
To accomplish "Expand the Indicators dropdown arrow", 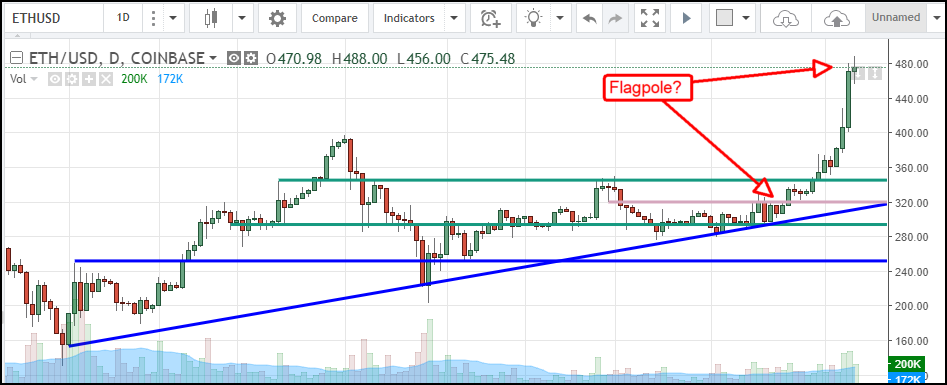I will click(x=454, y=18).
